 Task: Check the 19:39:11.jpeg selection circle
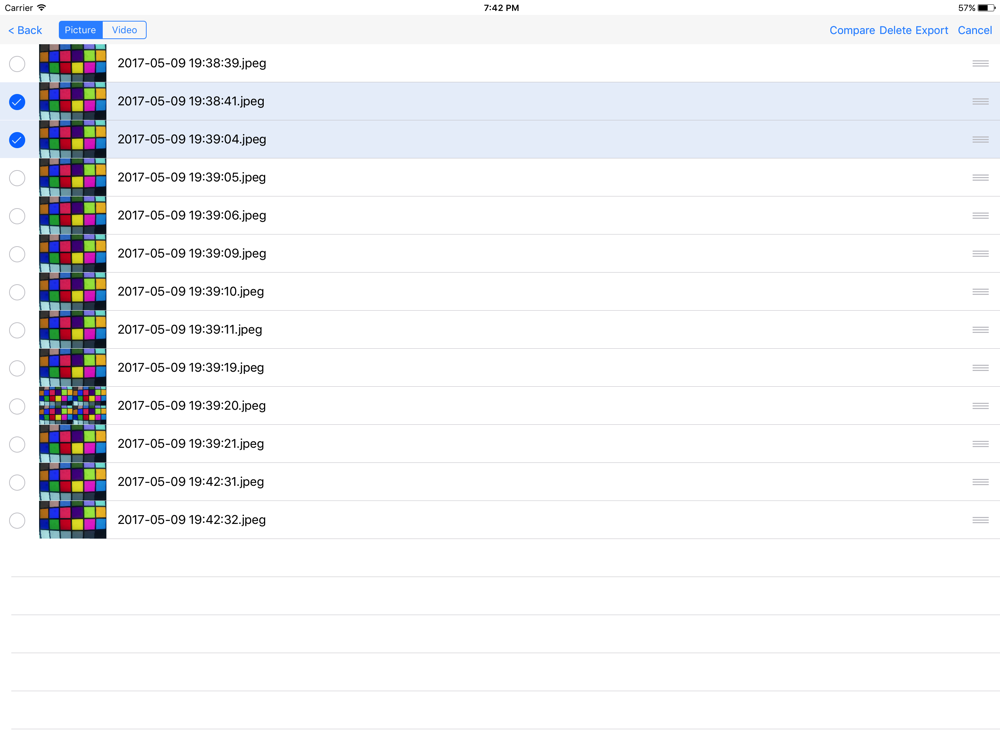pos(17,330)
